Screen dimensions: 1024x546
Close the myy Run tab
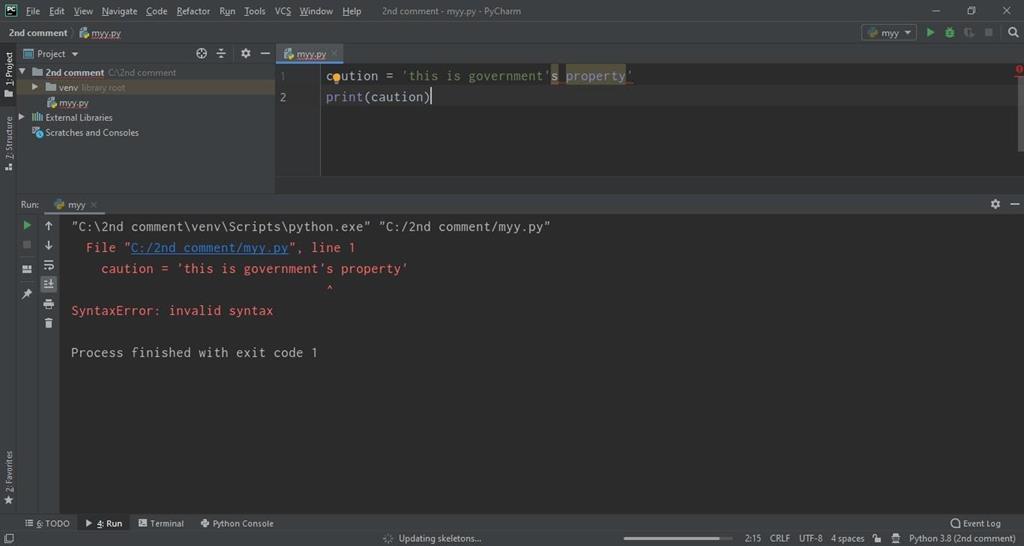coord(93,204)
